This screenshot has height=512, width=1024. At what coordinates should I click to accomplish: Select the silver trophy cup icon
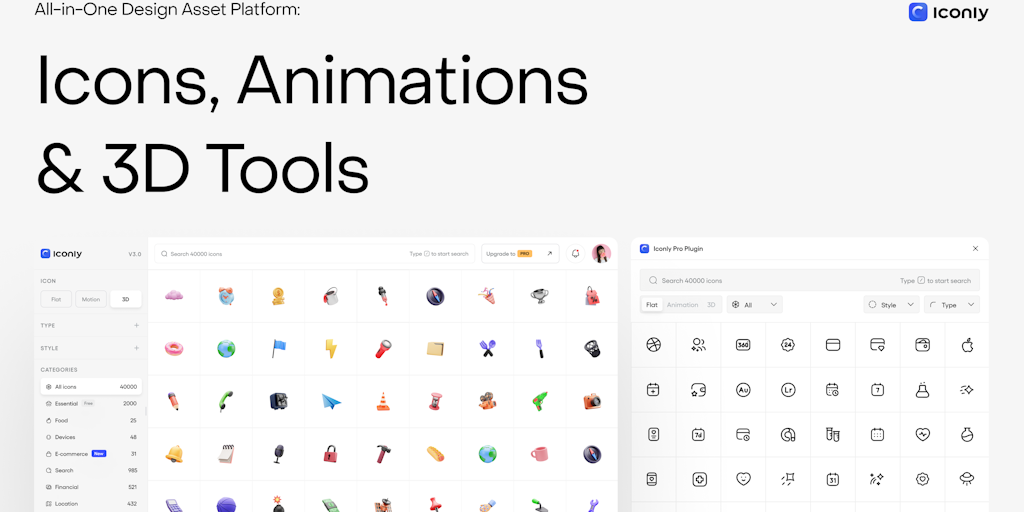click(x=539, y=296)
